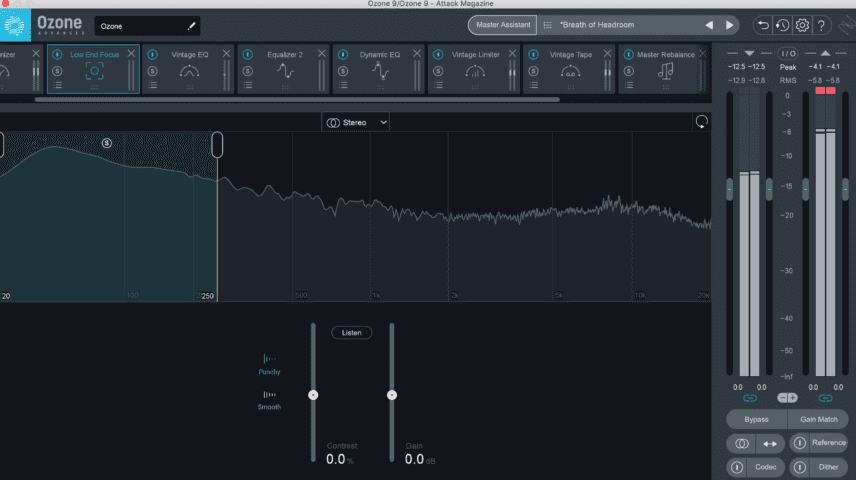
Task: Select the Punchy mode icon
Action: [x=269, y=359]
